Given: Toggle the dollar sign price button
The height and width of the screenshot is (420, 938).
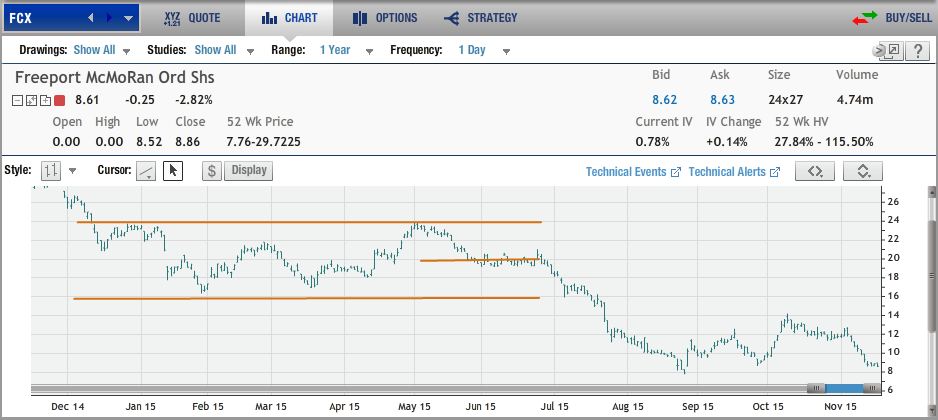Looking at the screenshot, I should (x=212, y=171).
